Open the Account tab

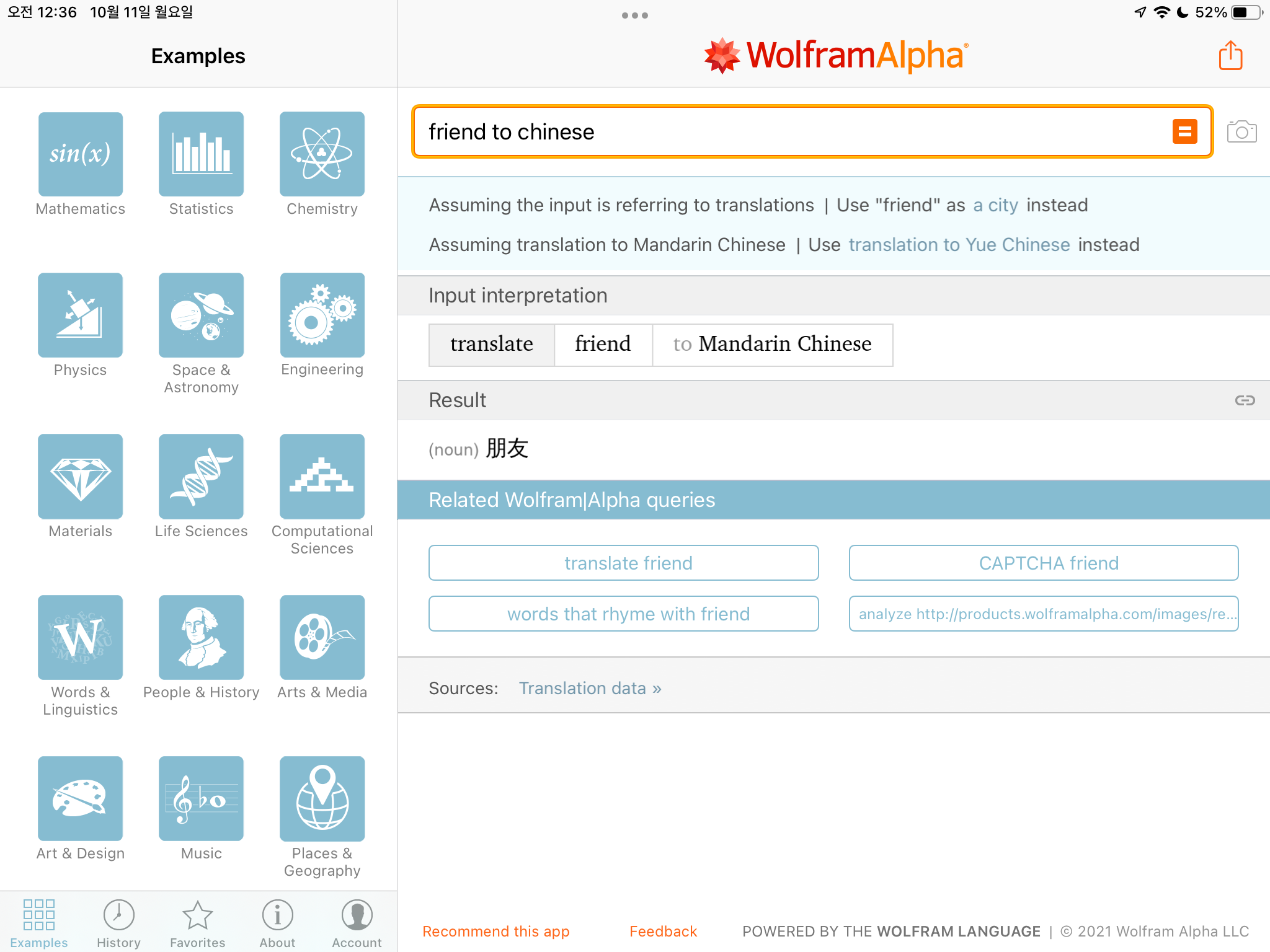(x=357, y=923)
